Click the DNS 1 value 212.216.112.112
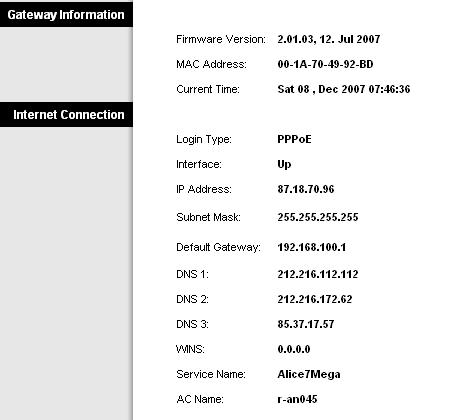This screenshot has width=472, height=420. point(318,274)
